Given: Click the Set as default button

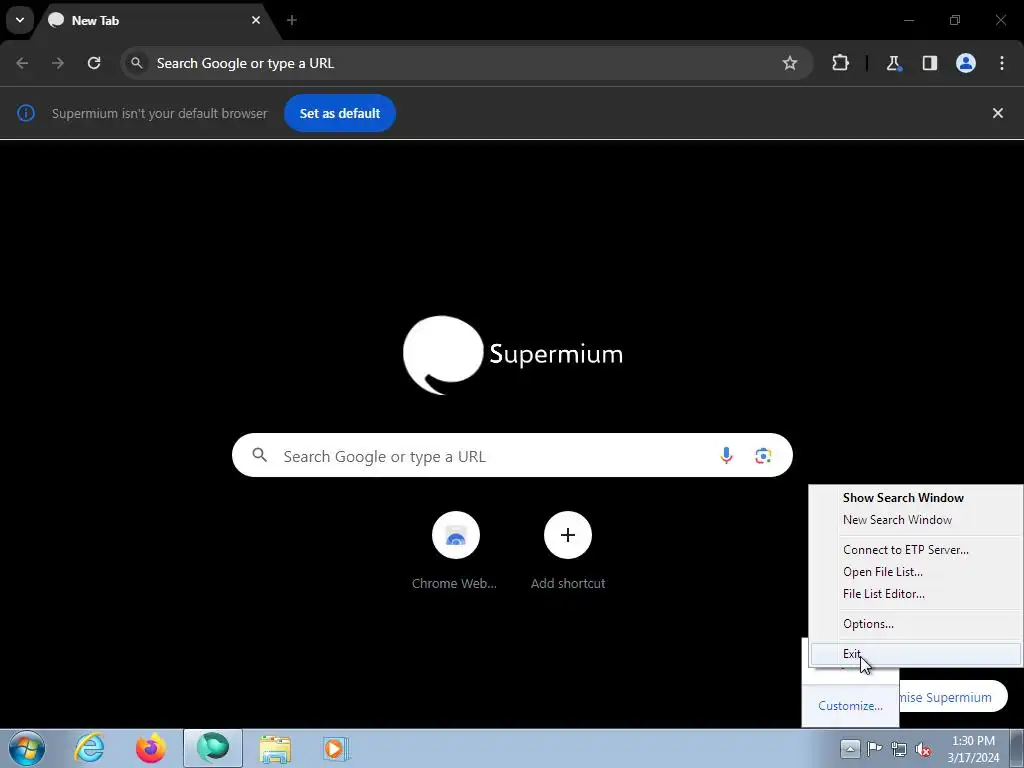Looking at the screenshot, I should 340,113.
